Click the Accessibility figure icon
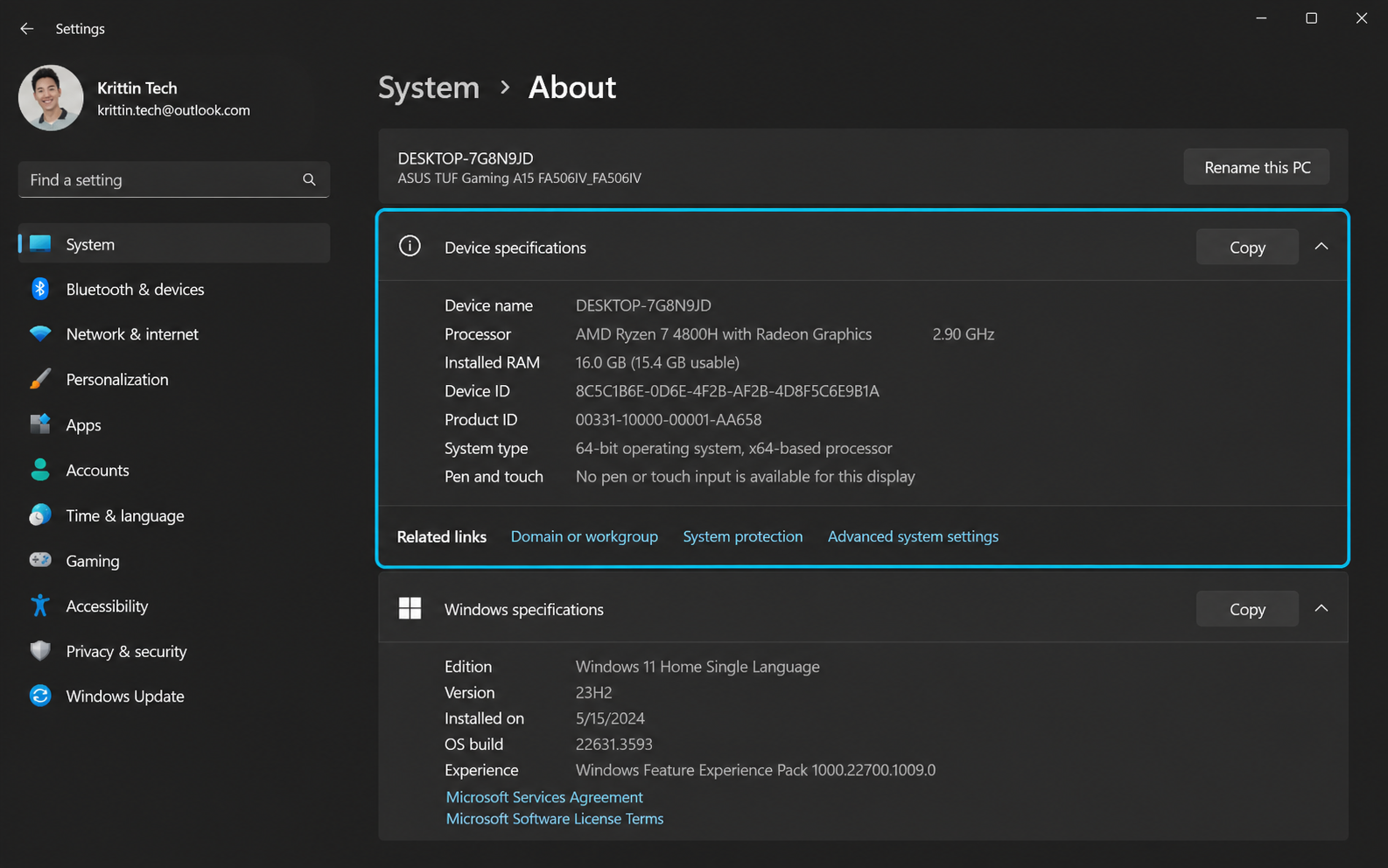Image resolution: width=1388 pixels, height=868 pixels. [40, 605]
